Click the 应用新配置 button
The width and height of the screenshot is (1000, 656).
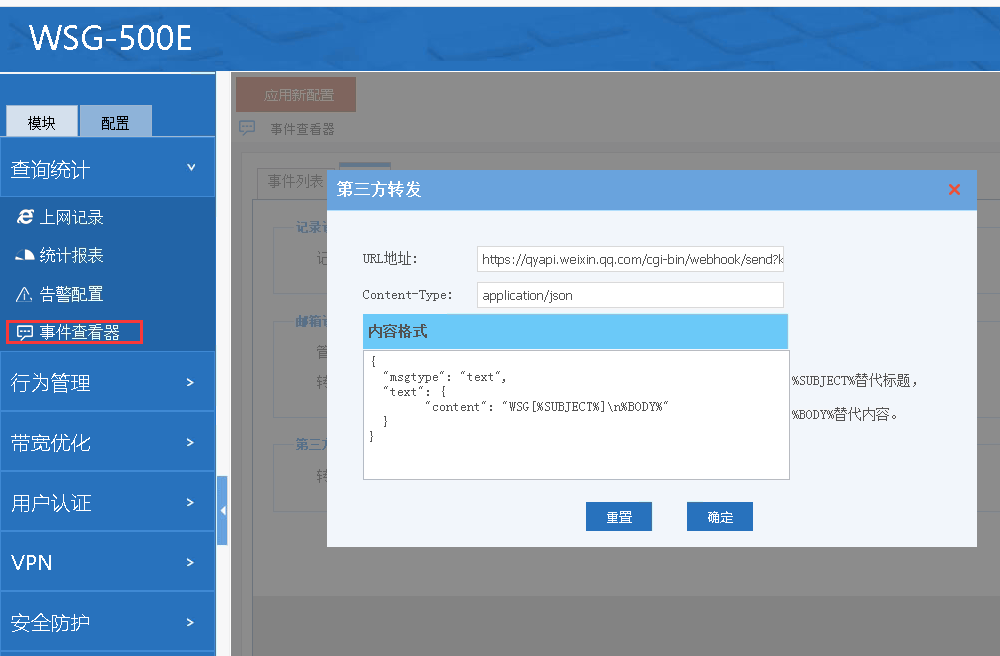pos(296,95)
